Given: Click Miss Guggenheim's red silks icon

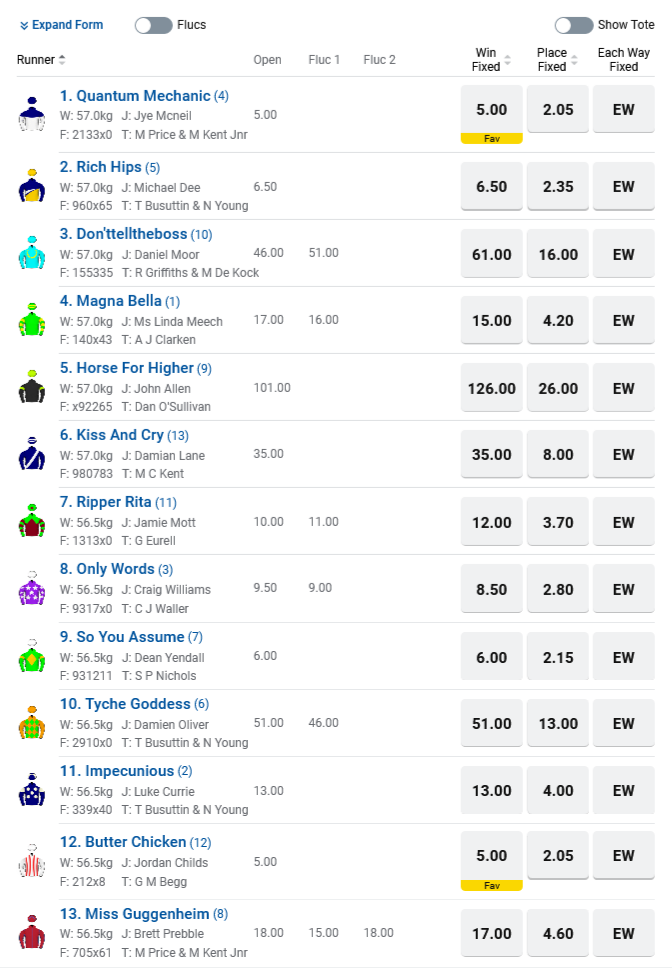Looking at the screenshot, I should click(x=32, y=932).
